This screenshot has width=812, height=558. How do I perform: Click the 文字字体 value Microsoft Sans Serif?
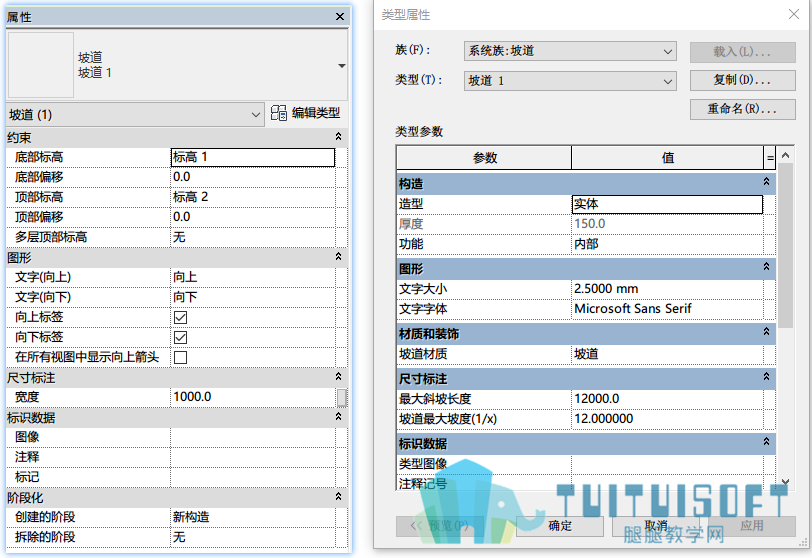(x=667, y=309)
